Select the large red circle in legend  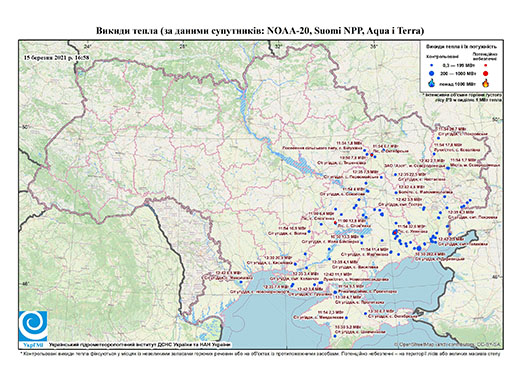pos(486,73)
